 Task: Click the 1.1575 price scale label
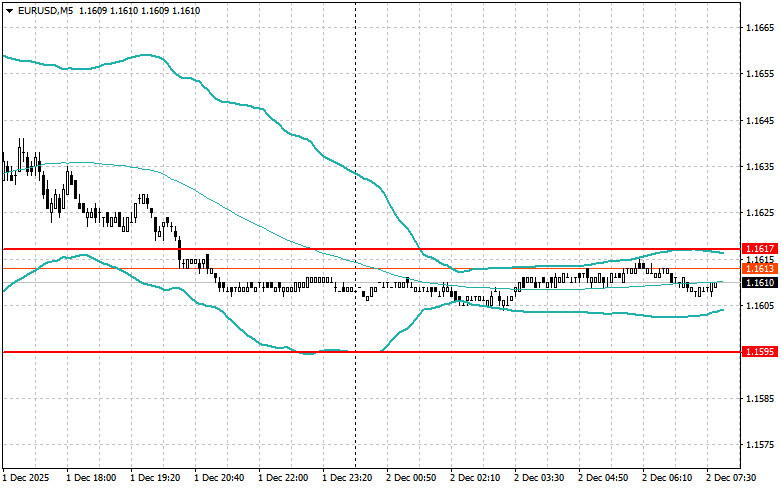point(760,445)
